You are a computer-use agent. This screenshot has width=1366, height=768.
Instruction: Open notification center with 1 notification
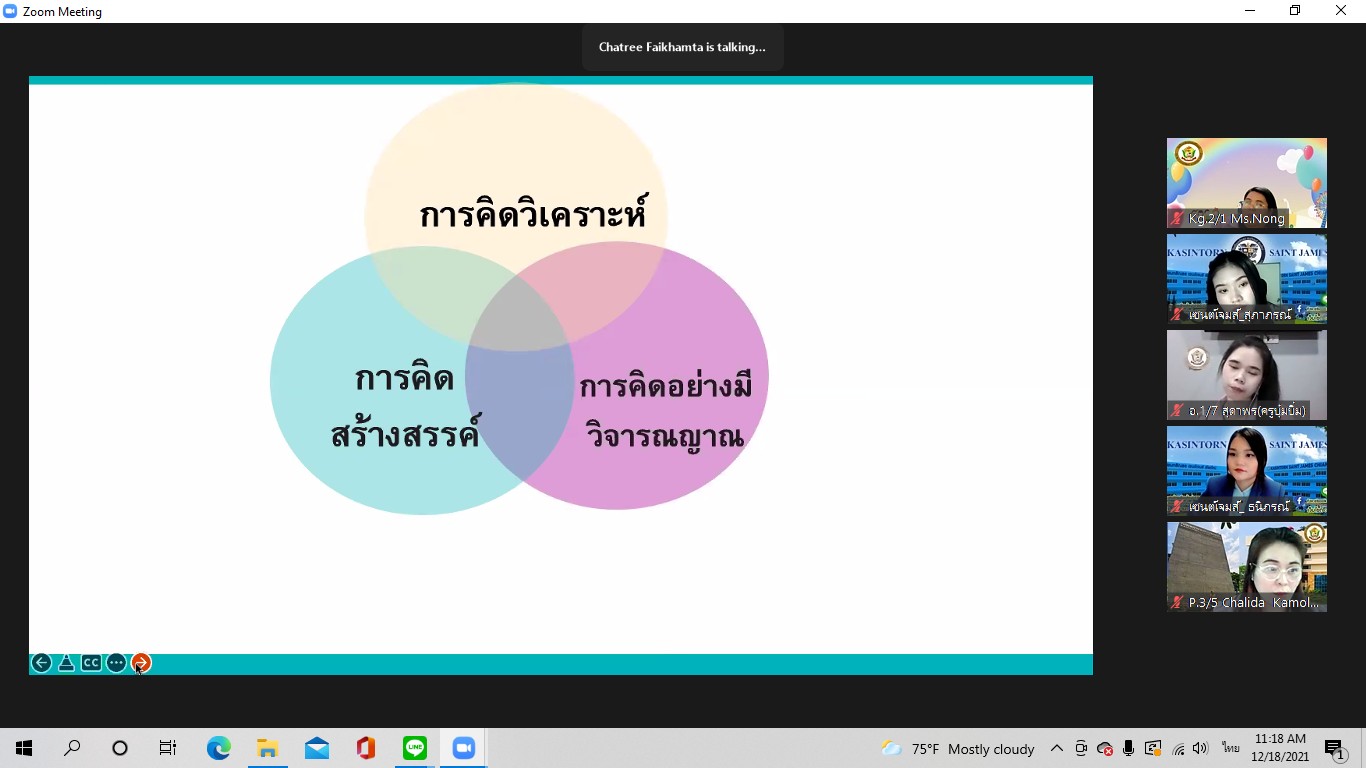[1334, 748]
